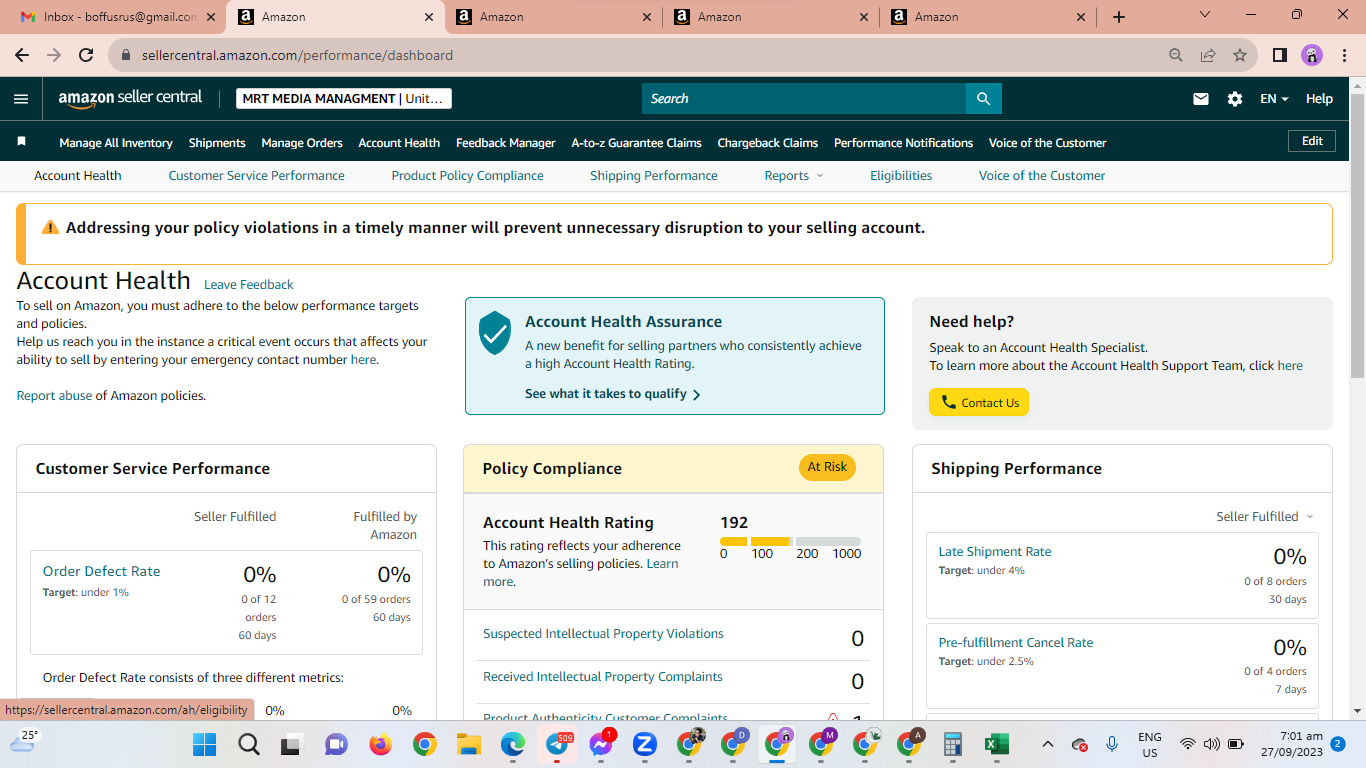
Task: Select Manage All Inventory in favorites bar
Action: pyautogui.click(x=116, y=143)
